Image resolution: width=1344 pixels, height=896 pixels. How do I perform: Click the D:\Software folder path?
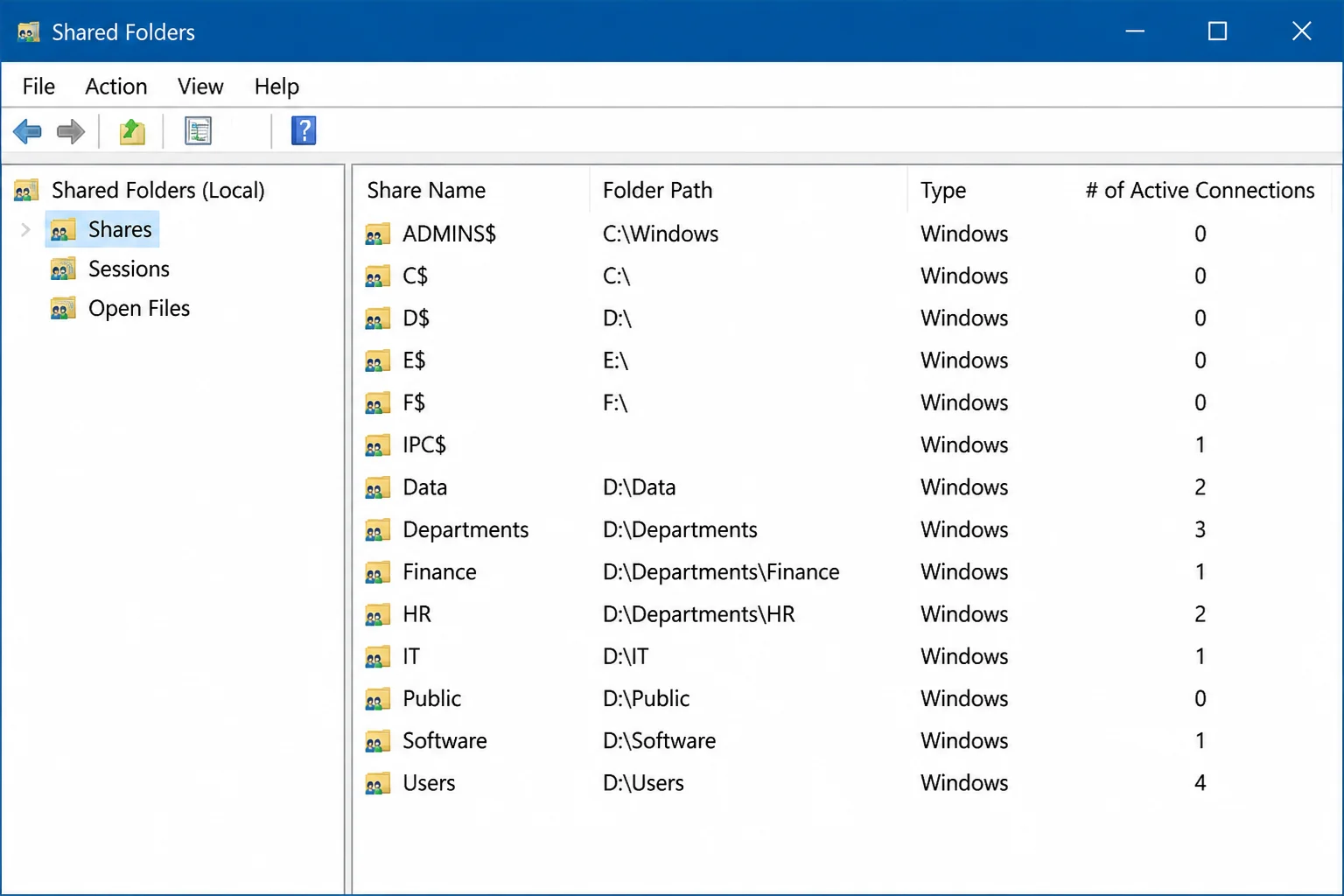(659, 740)
